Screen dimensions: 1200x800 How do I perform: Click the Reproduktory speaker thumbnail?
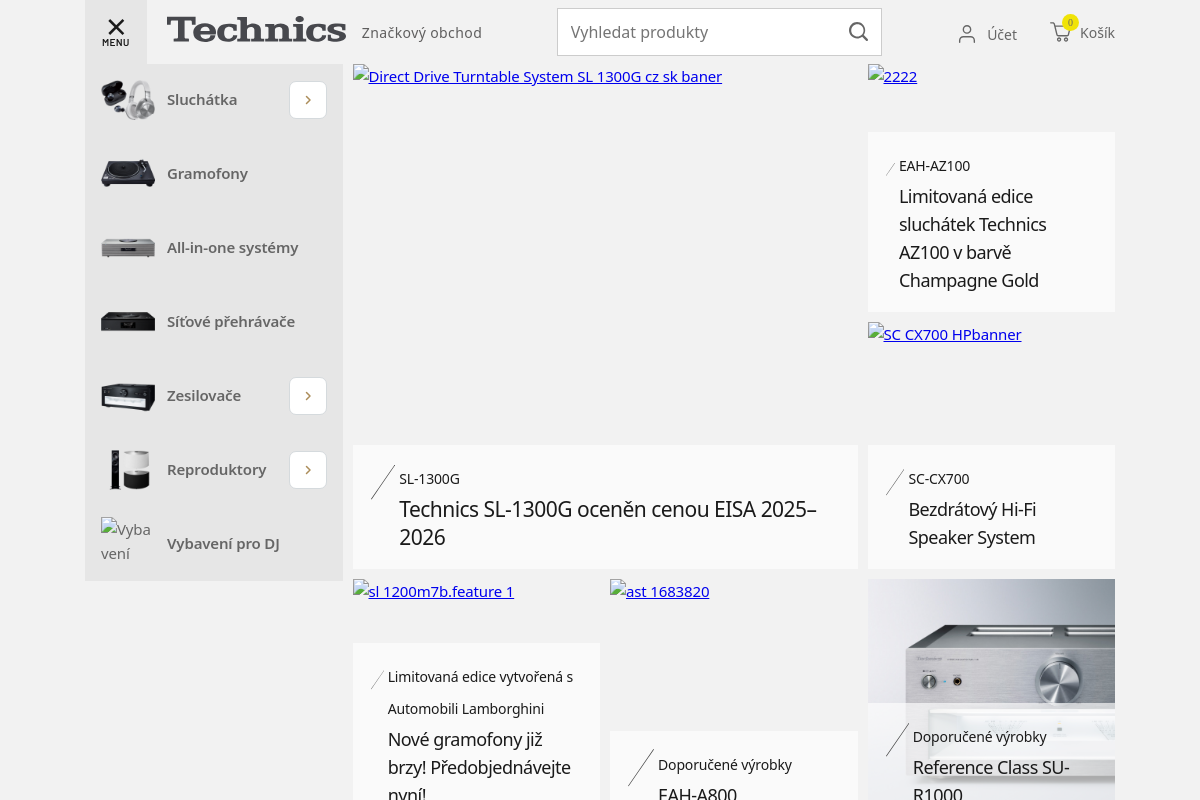[x=128, y=470]
